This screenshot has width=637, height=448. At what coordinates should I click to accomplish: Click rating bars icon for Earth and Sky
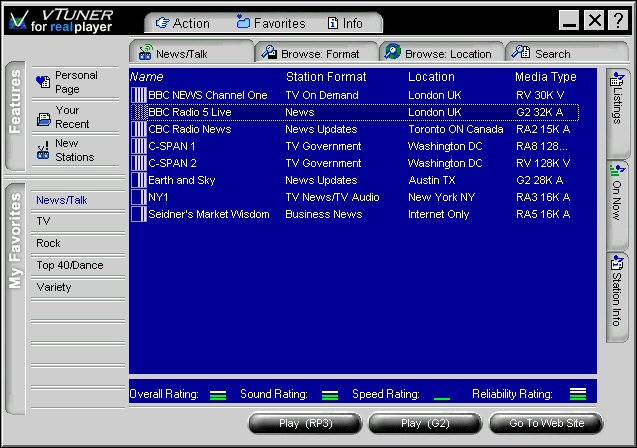click(x=139, y=180)
